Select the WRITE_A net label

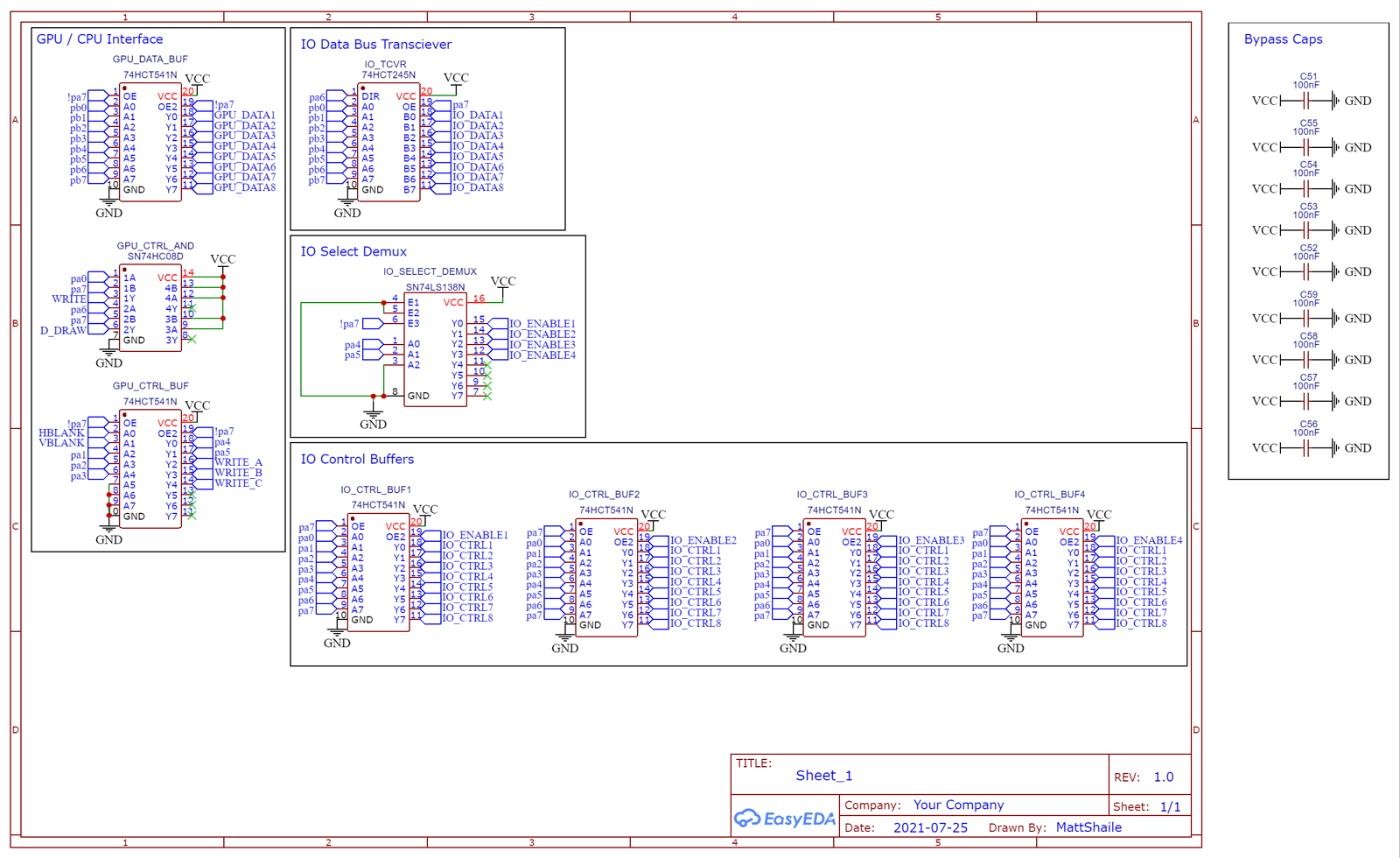coord(238,462)
